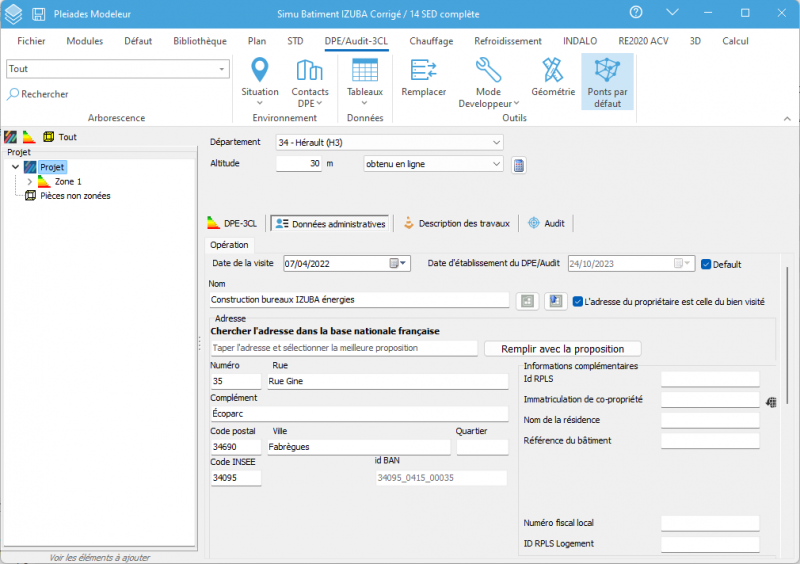Click the Ville input field

(359, 447)
